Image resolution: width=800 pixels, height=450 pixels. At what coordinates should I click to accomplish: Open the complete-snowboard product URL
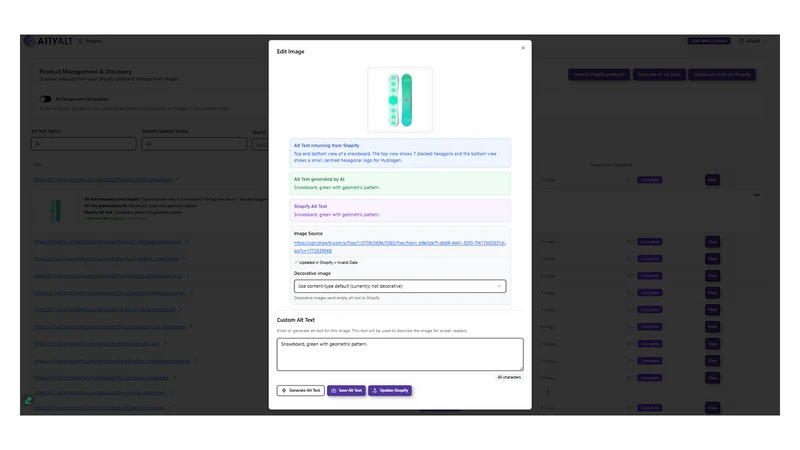[x=101, y=378]
